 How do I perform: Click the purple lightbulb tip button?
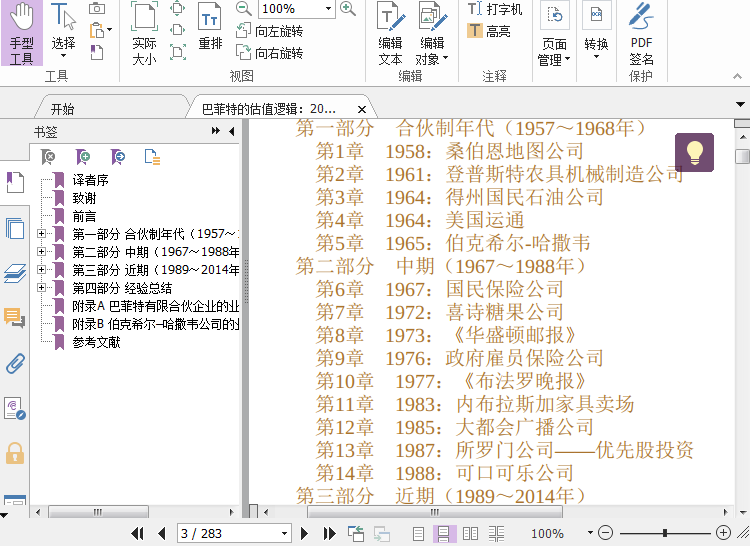coord(695,153)
